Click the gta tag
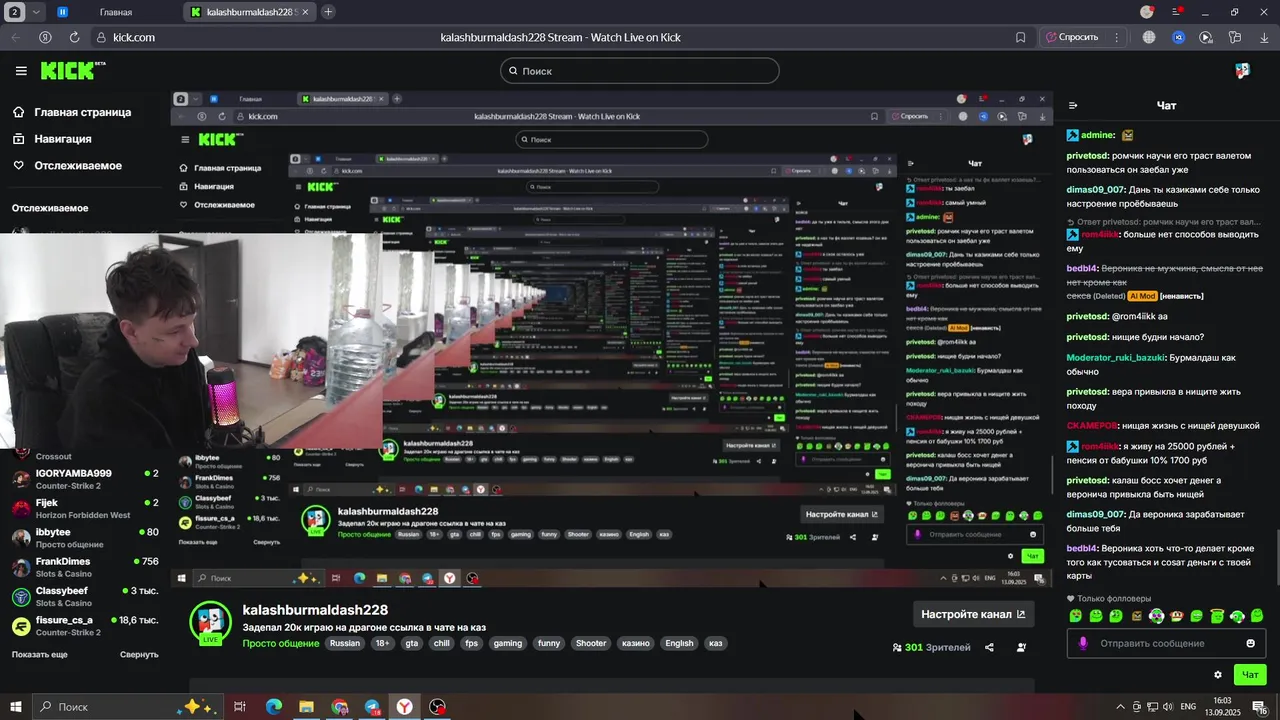The height and width of the screenshot is (720, 1280). pos(411,643)
